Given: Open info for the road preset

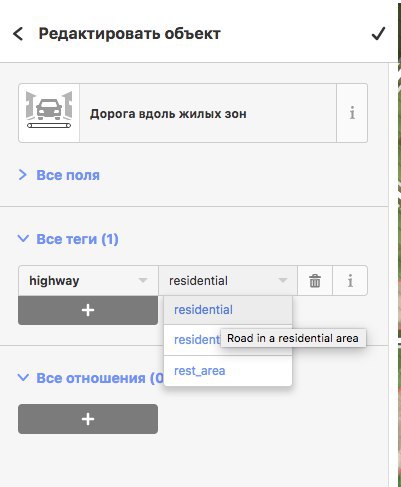Looking at the screenshot, I should 352,113.
